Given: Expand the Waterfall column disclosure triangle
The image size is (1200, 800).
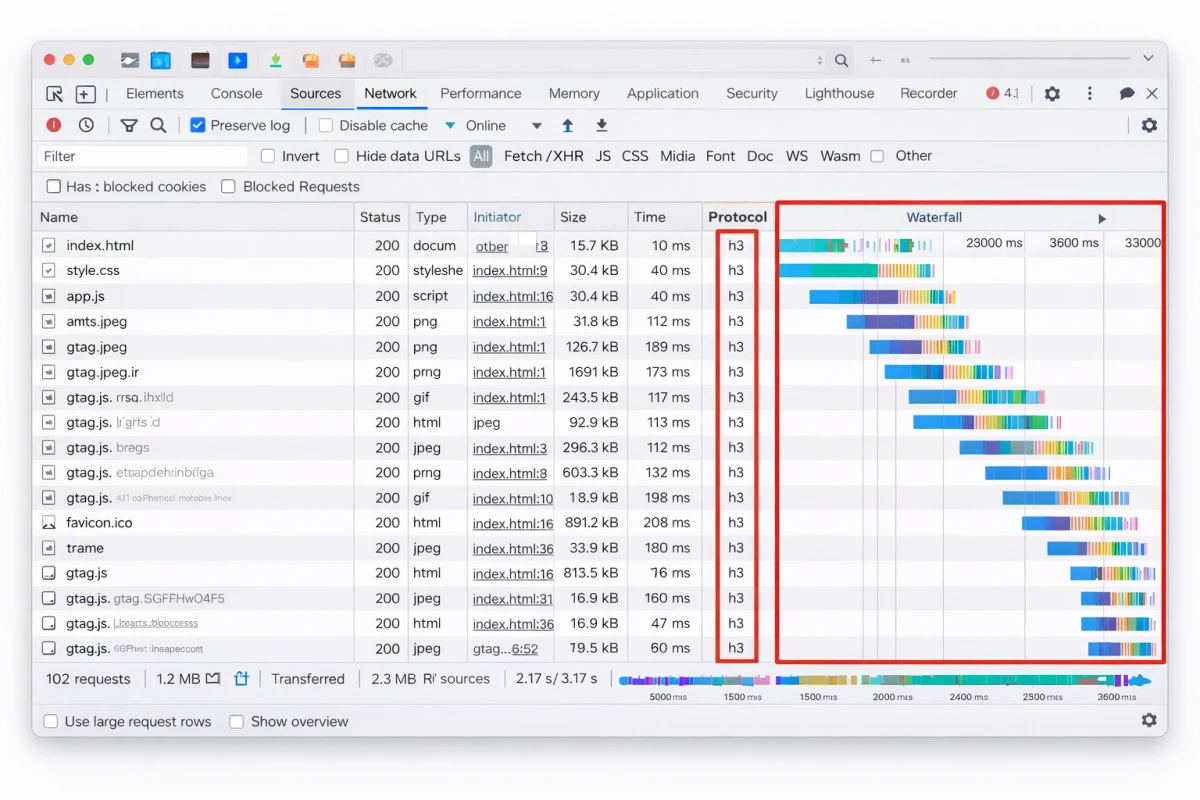Looking at the screenshot, I should click(1102, 218).
